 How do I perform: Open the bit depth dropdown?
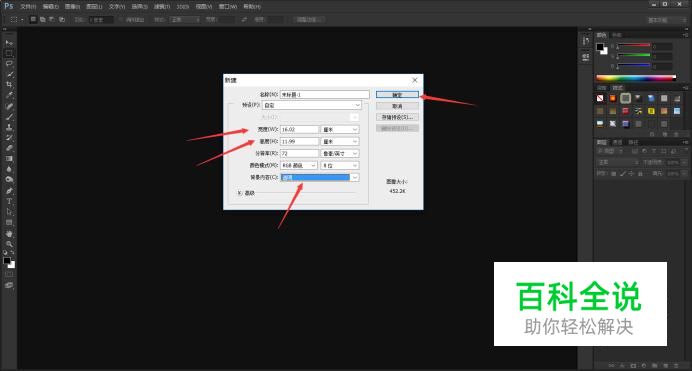(x=340, y=165)
